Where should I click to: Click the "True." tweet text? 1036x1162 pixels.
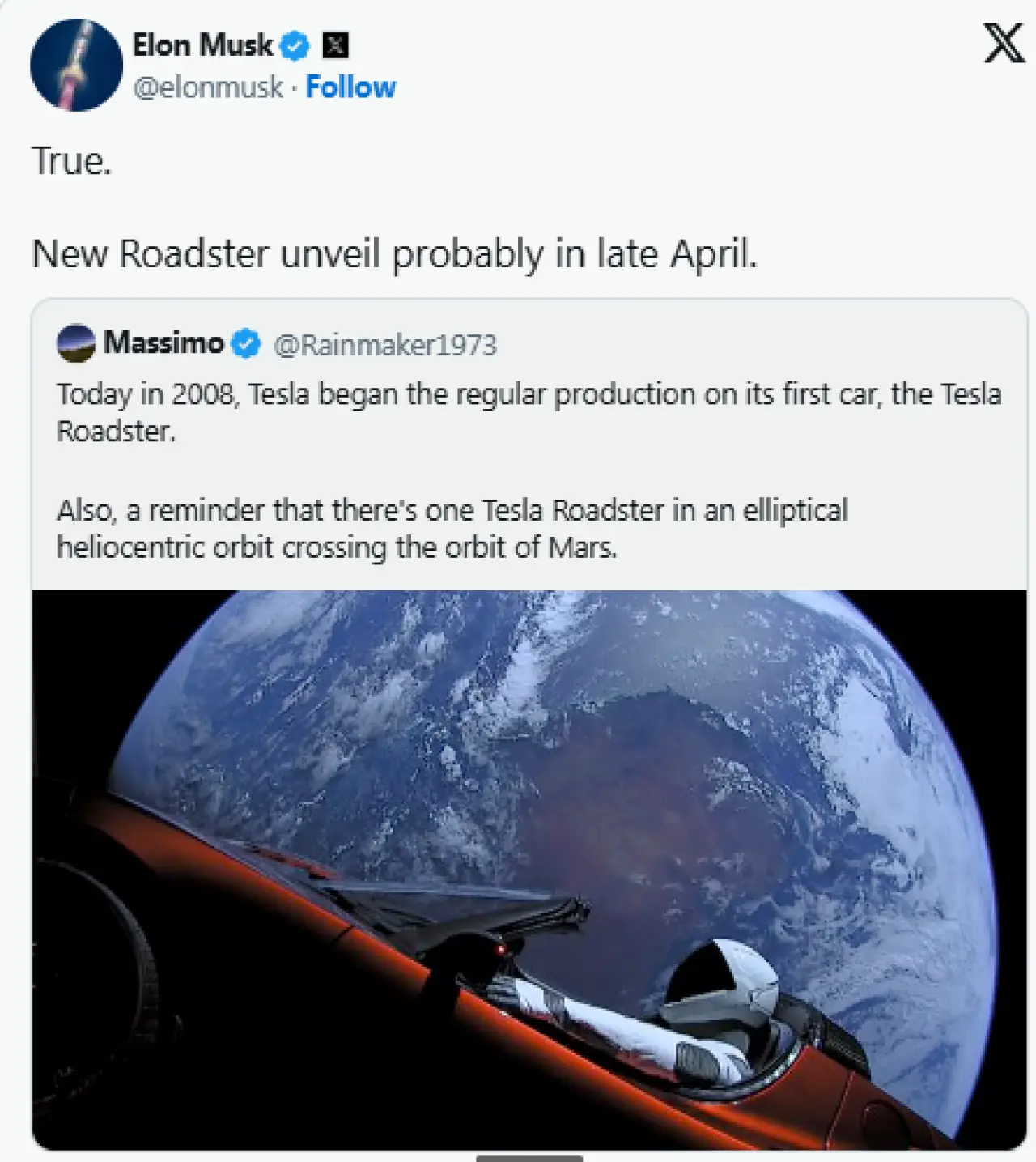click(x=71, y=161)
